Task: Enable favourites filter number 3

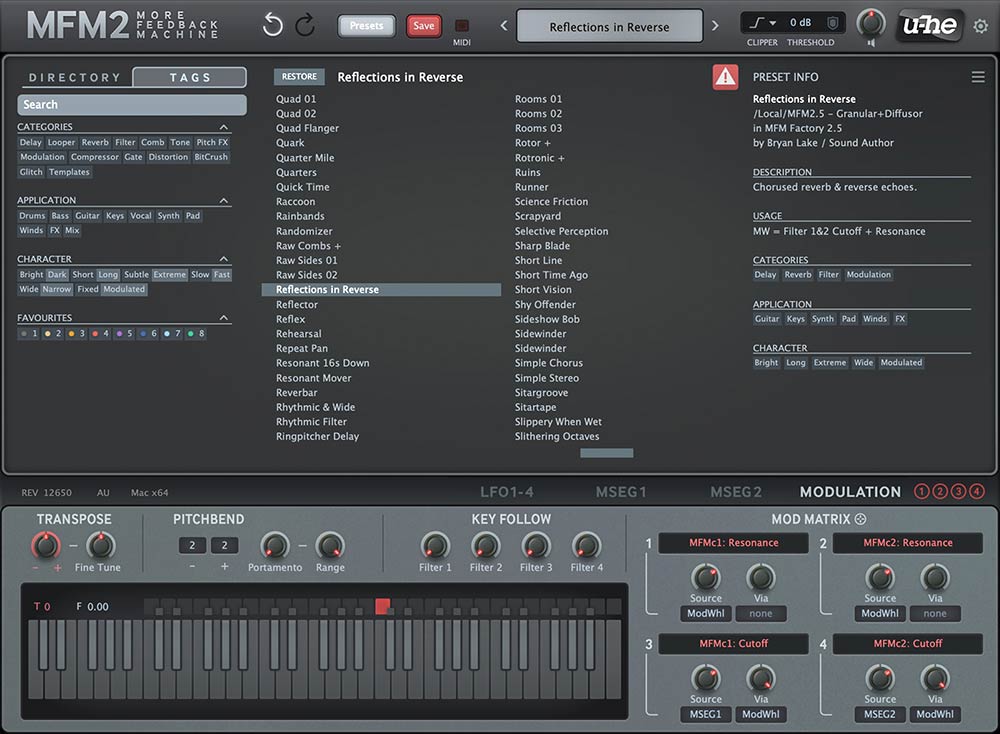Action: [x=76, y=333]
